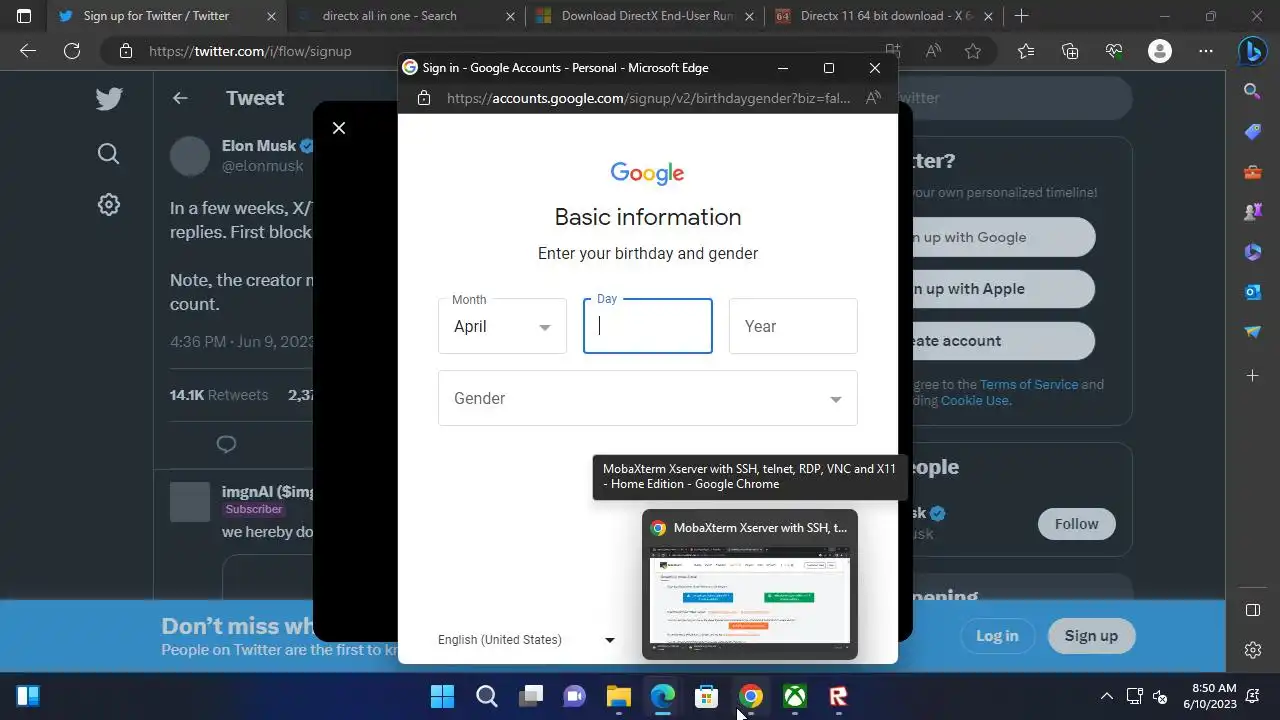Click Read aloud icon in Edge address bar
1280x720 pixels.
click(x=933, y=51)
